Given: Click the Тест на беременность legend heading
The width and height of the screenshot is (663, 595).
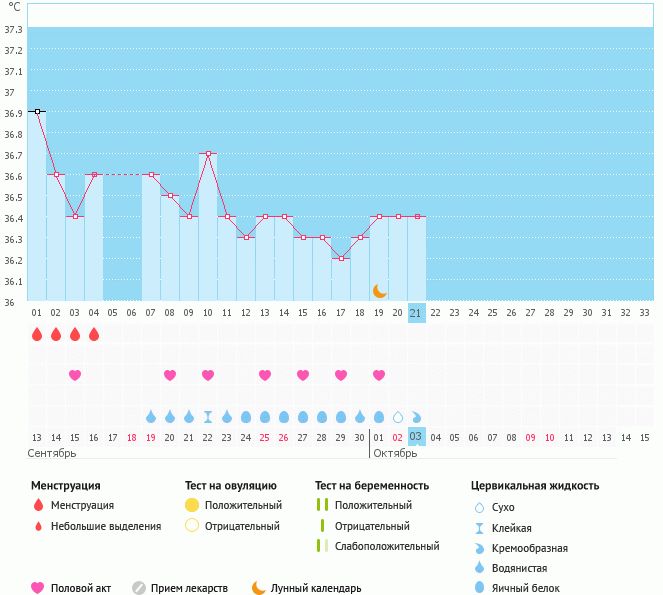Looking at the screenshot, I should tap(372, 485).
